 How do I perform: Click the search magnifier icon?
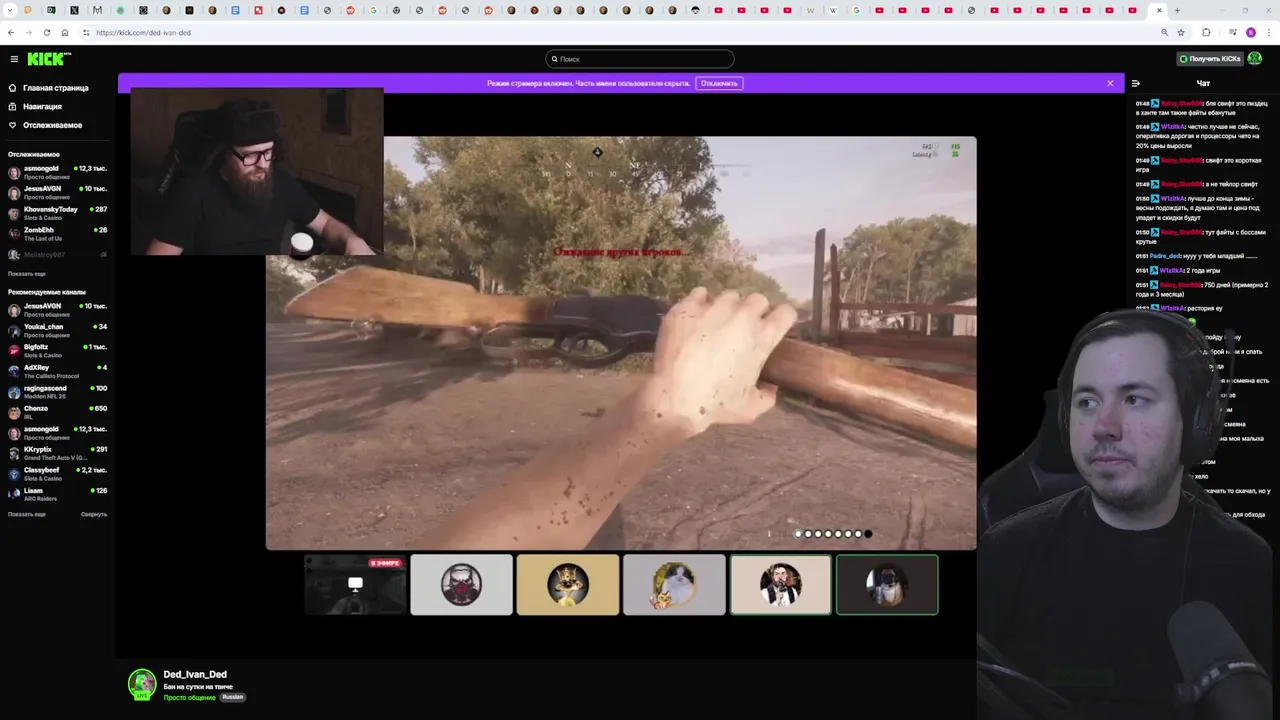[x=555, y=59]
